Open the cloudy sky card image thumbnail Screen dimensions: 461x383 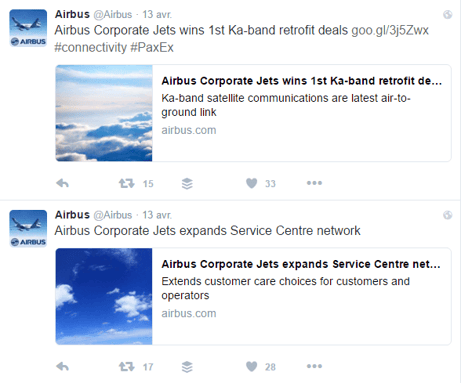tap(104, 113)
